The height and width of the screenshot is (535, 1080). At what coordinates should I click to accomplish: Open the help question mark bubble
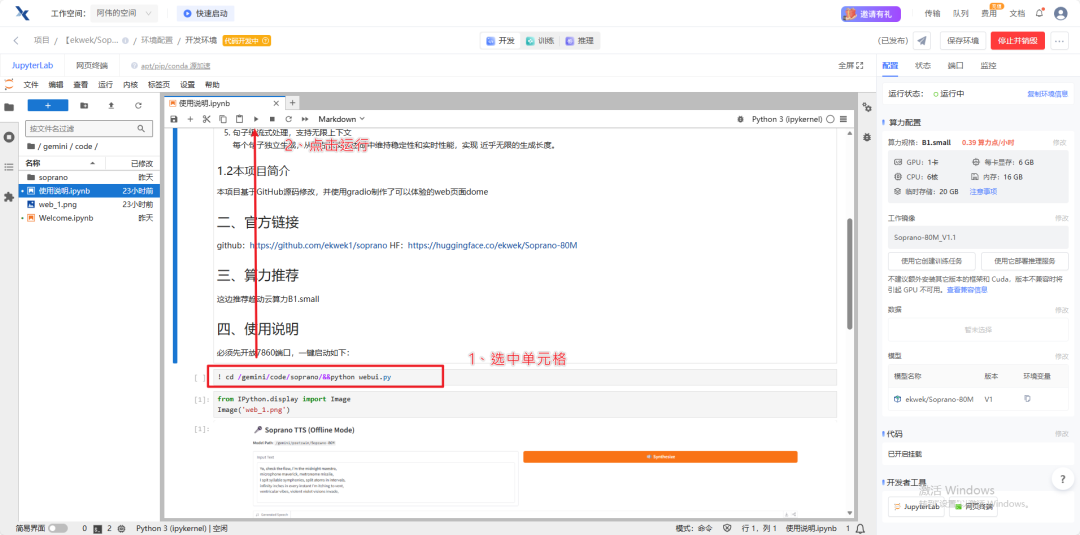(1063, 478)
